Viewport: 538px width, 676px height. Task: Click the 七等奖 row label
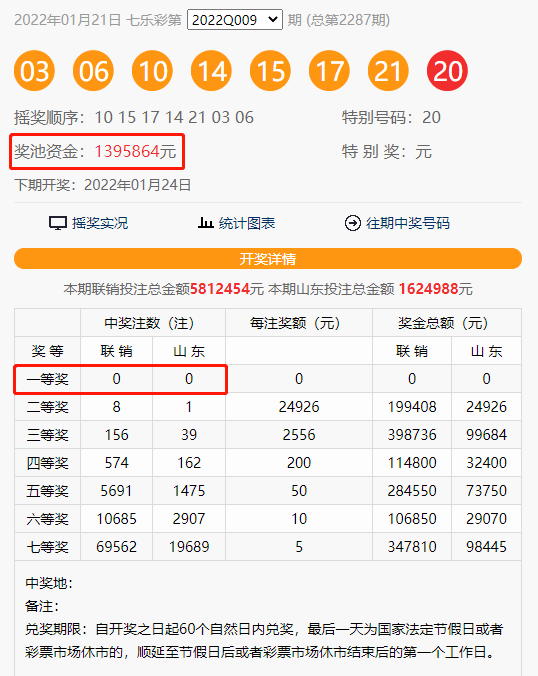(47, 547)
